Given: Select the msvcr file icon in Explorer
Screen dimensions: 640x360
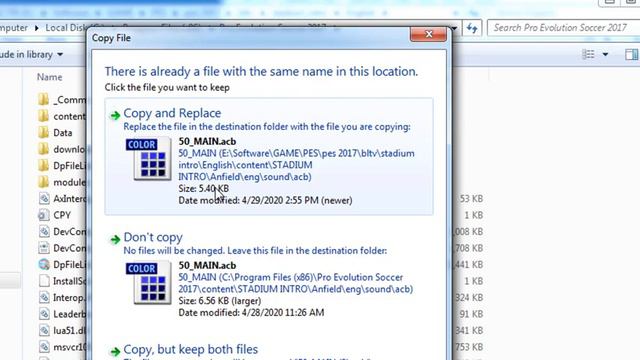Looking at the screenshot, I should (44, 347).
